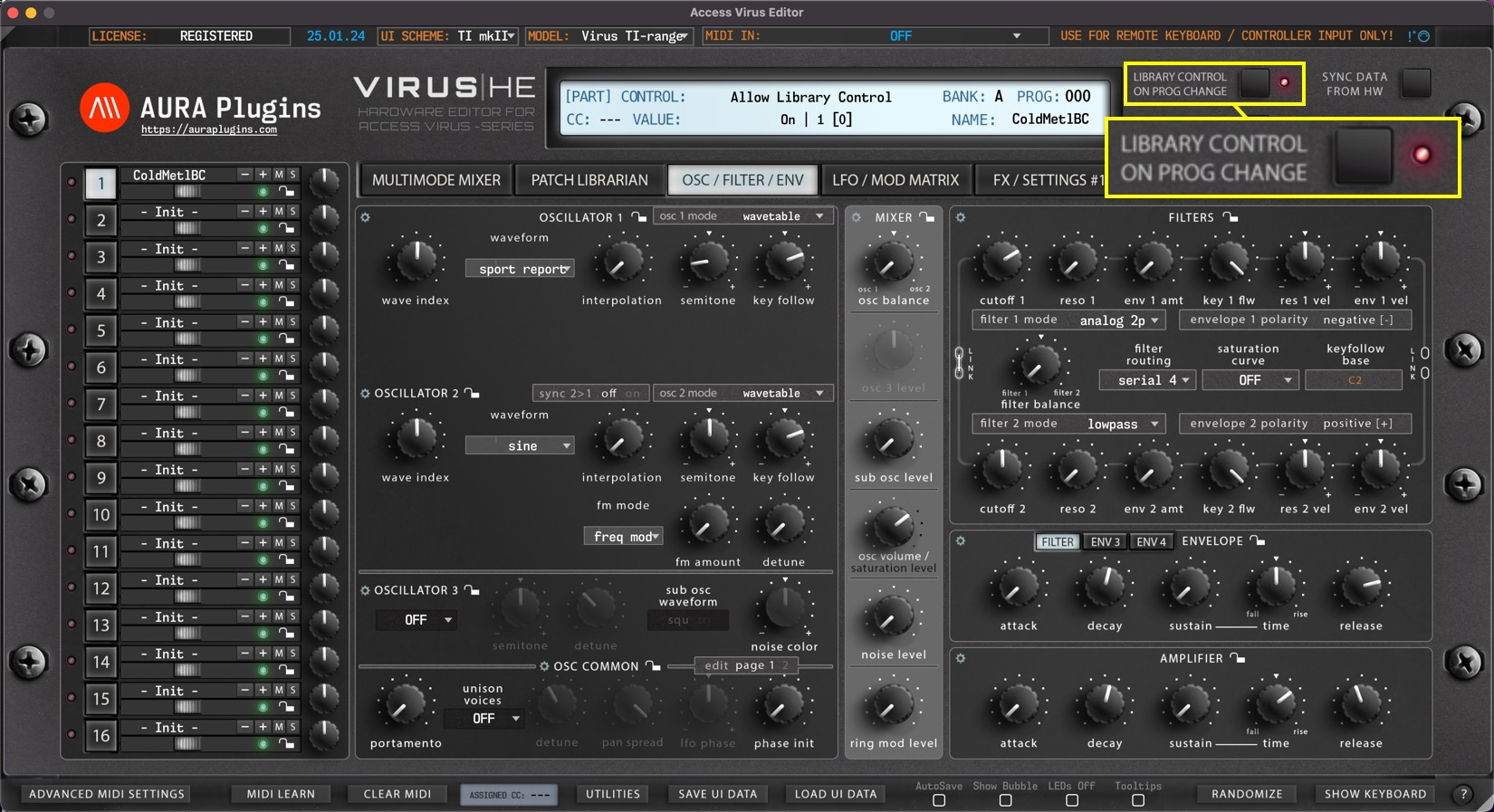Viewport: 1494px width, 812px height.
Task: Click the Mixer section lock icon
Action: pyautogui.click(x=926, y=217)
